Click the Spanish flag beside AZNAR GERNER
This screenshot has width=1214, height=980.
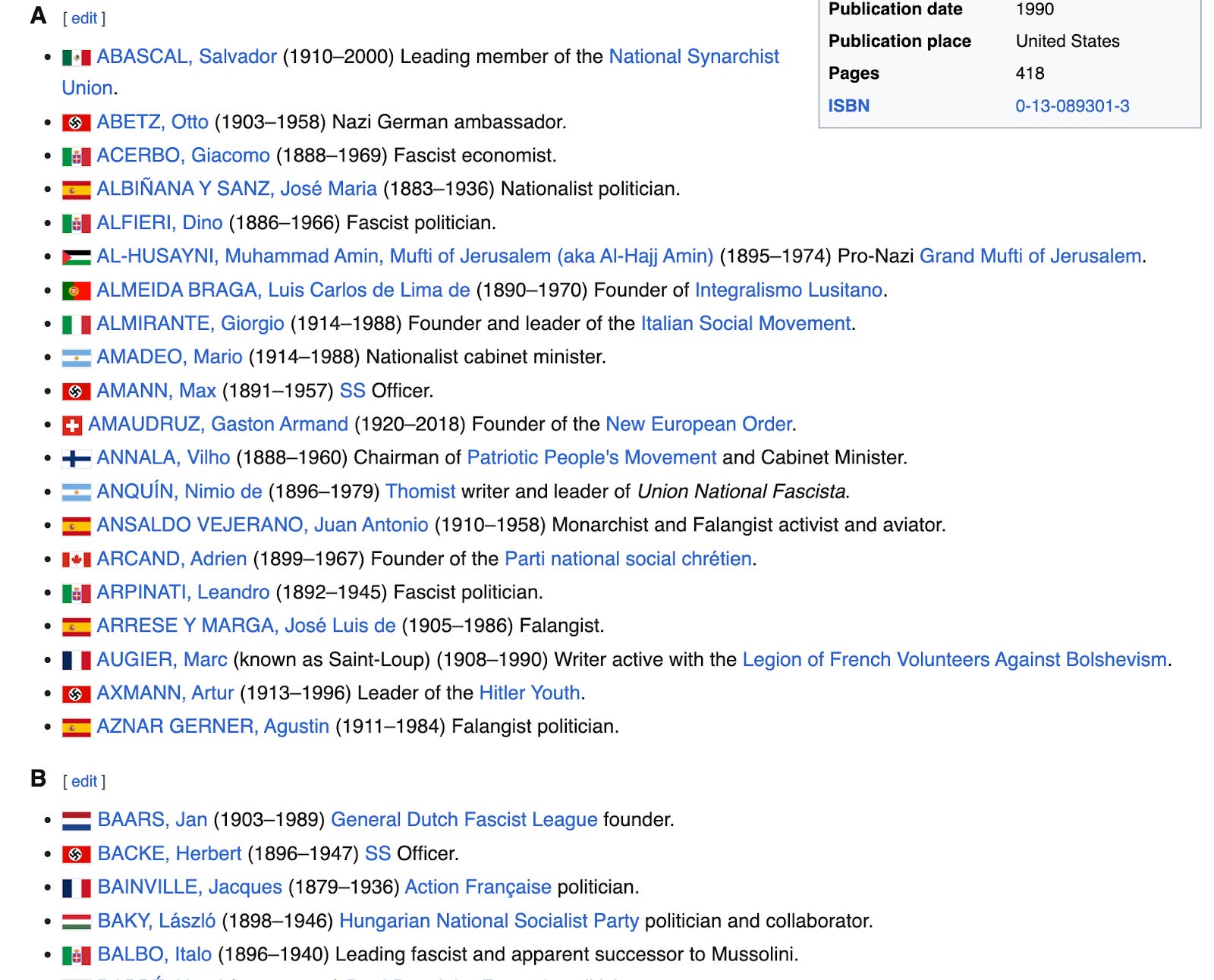click(76, 727)
